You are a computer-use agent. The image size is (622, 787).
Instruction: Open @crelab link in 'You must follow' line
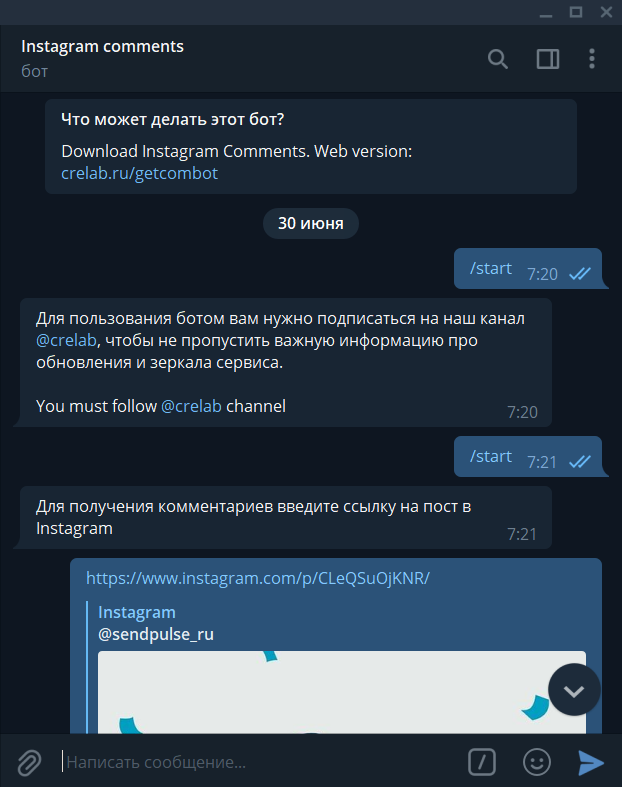tap(191, 406)
